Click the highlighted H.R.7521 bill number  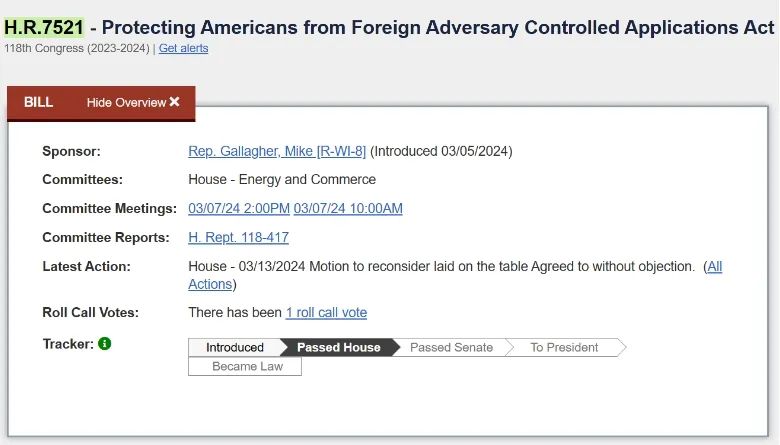pyautogui.click(x=44, y=27)
